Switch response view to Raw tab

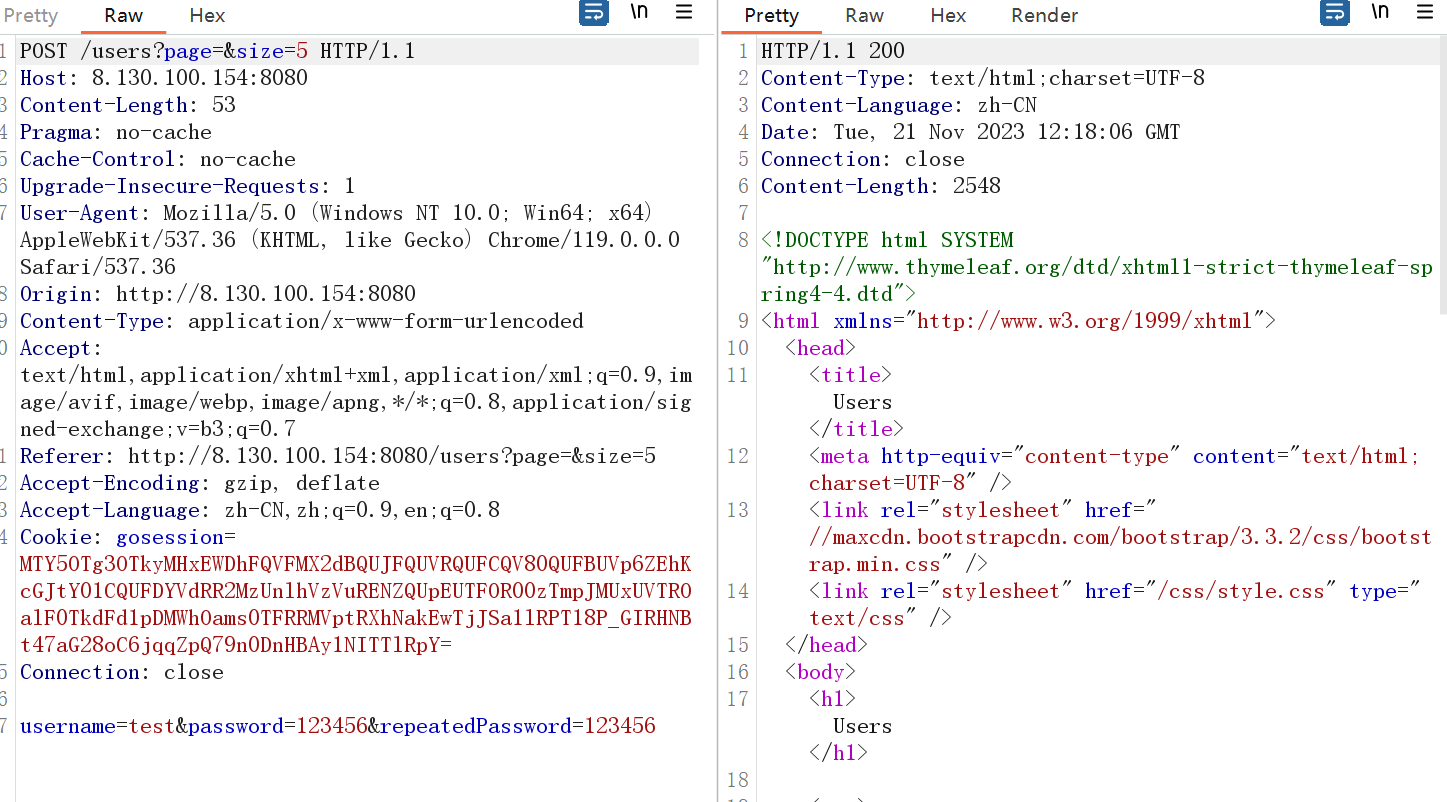click(x=864, y=15)
